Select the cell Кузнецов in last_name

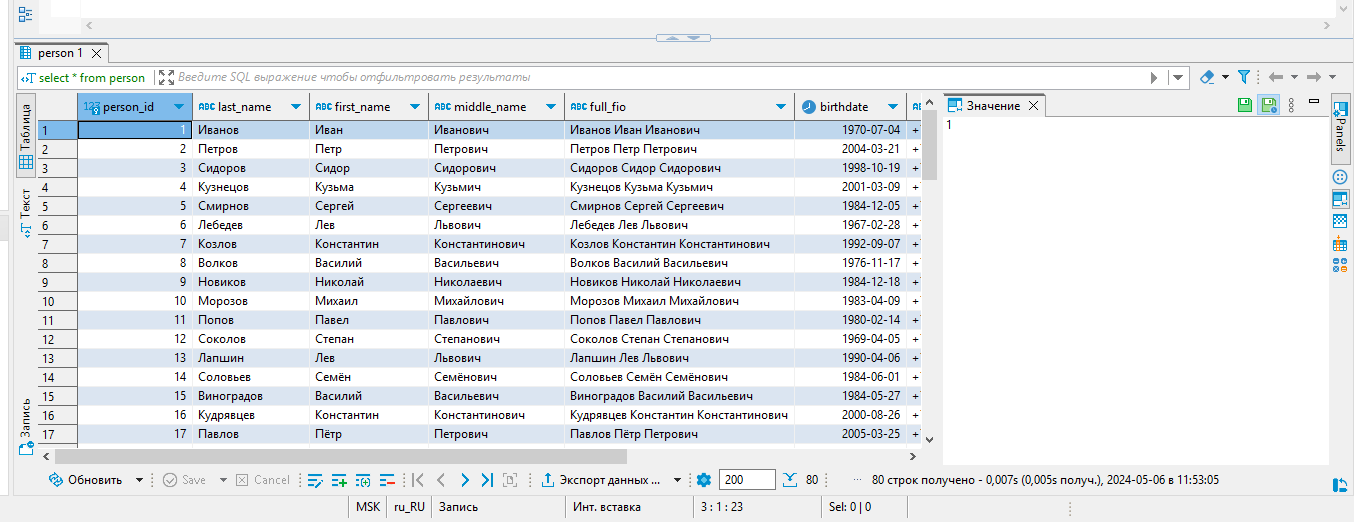[x=250, y=187]
